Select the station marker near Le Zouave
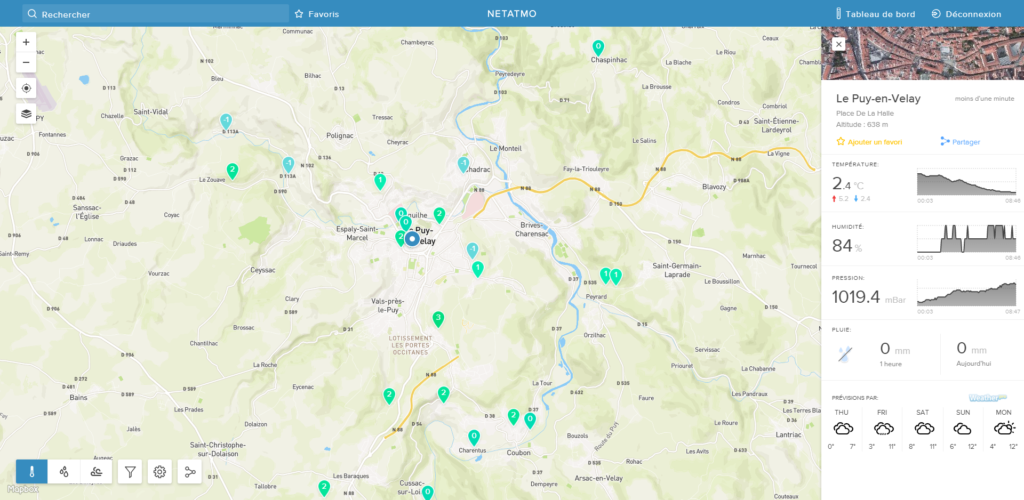This screenshot has height=500, width=1024. coord(232,171)
